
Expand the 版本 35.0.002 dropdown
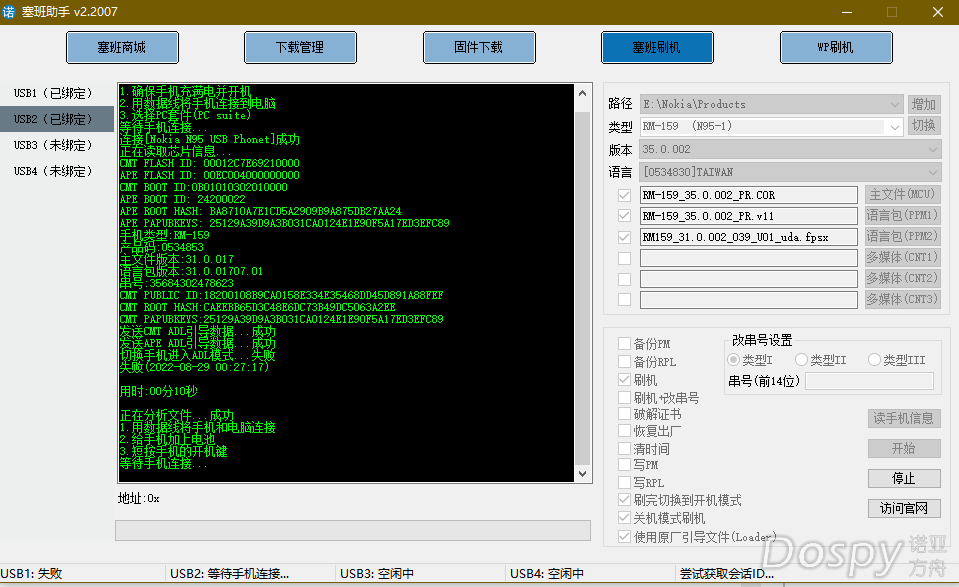click(933, 150)
